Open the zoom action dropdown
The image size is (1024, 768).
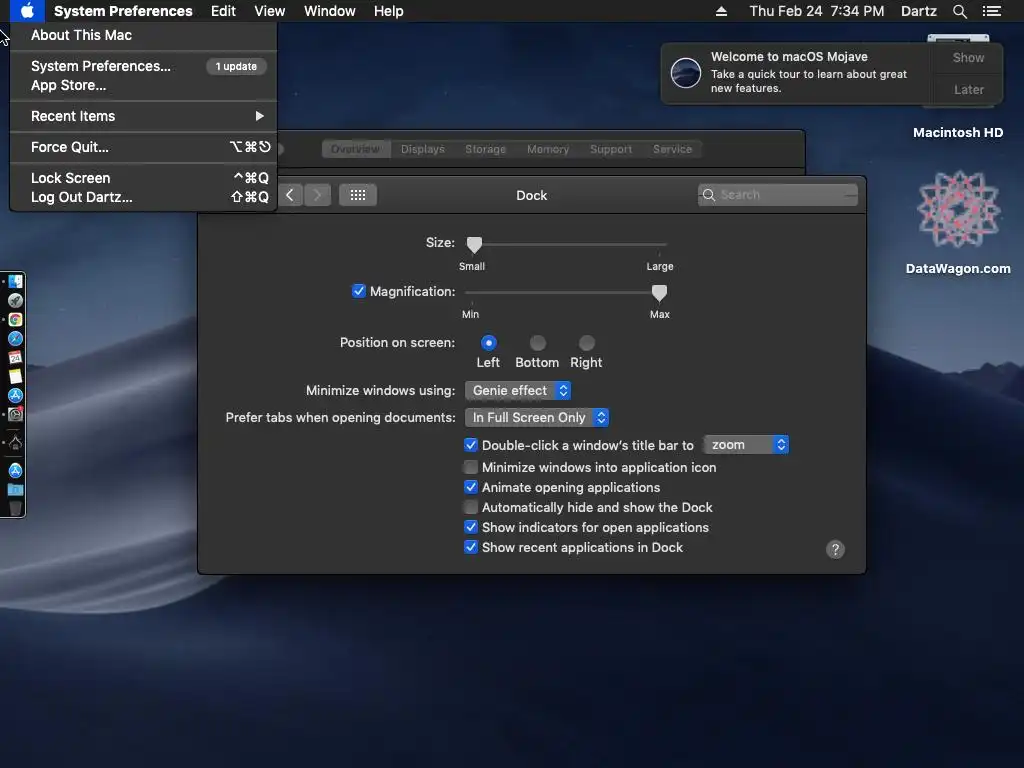(x=746, y=445)
